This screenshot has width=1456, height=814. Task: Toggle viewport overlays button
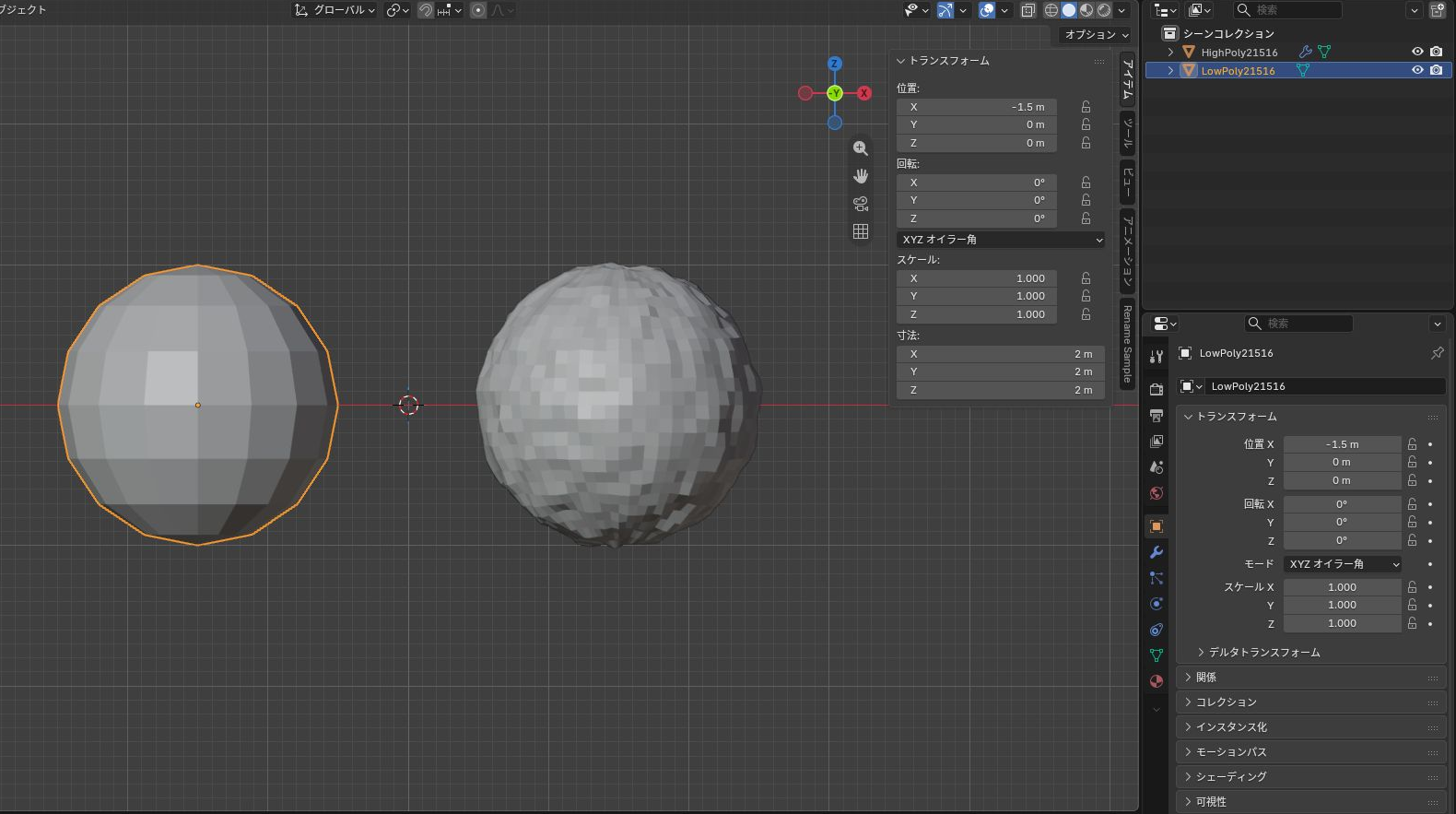986,10
